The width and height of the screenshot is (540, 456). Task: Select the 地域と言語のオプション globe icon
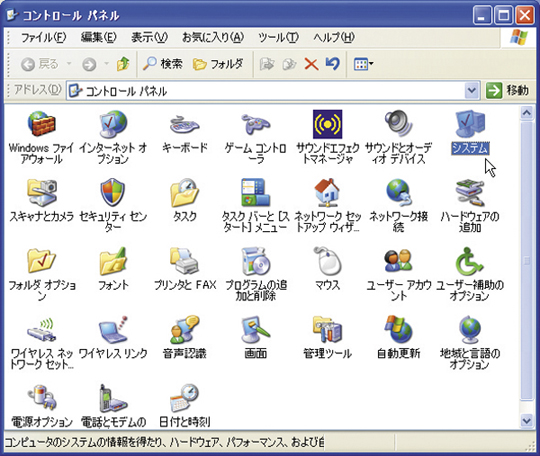tap(470, 329)
